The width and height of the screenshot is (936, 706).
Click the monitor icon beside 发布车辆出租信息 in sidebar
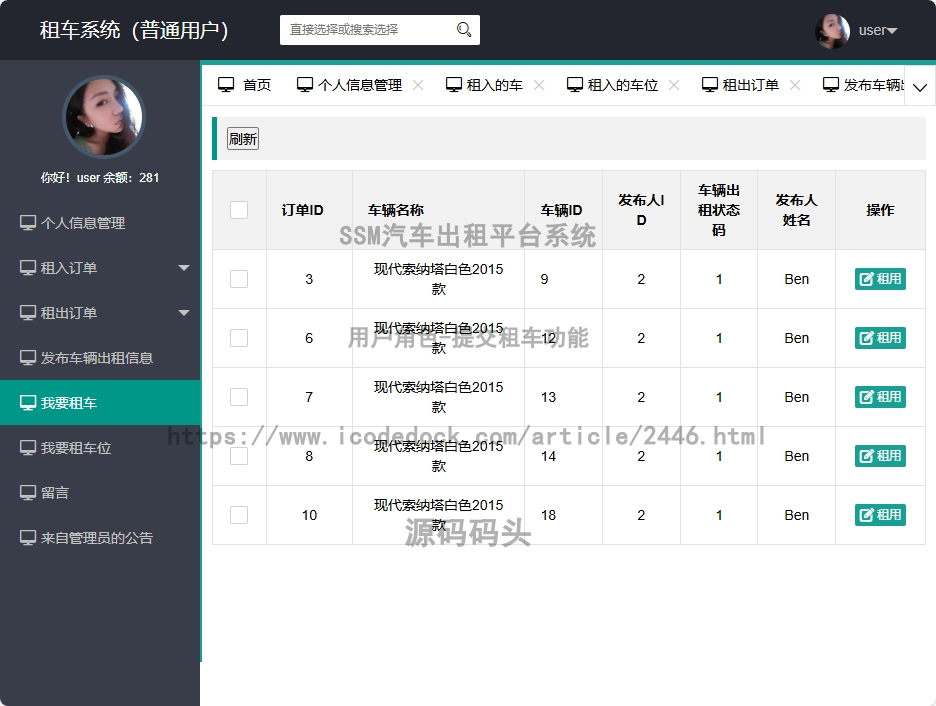(27, 358)
